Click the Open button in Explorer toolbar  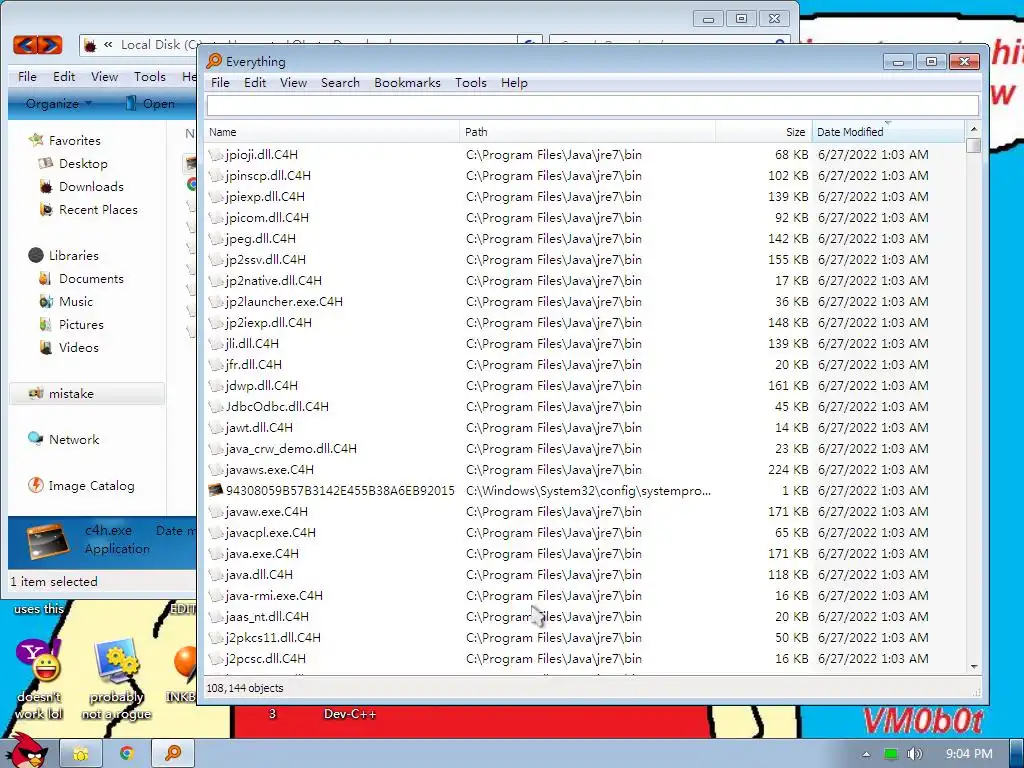click(x=150, y=104)
